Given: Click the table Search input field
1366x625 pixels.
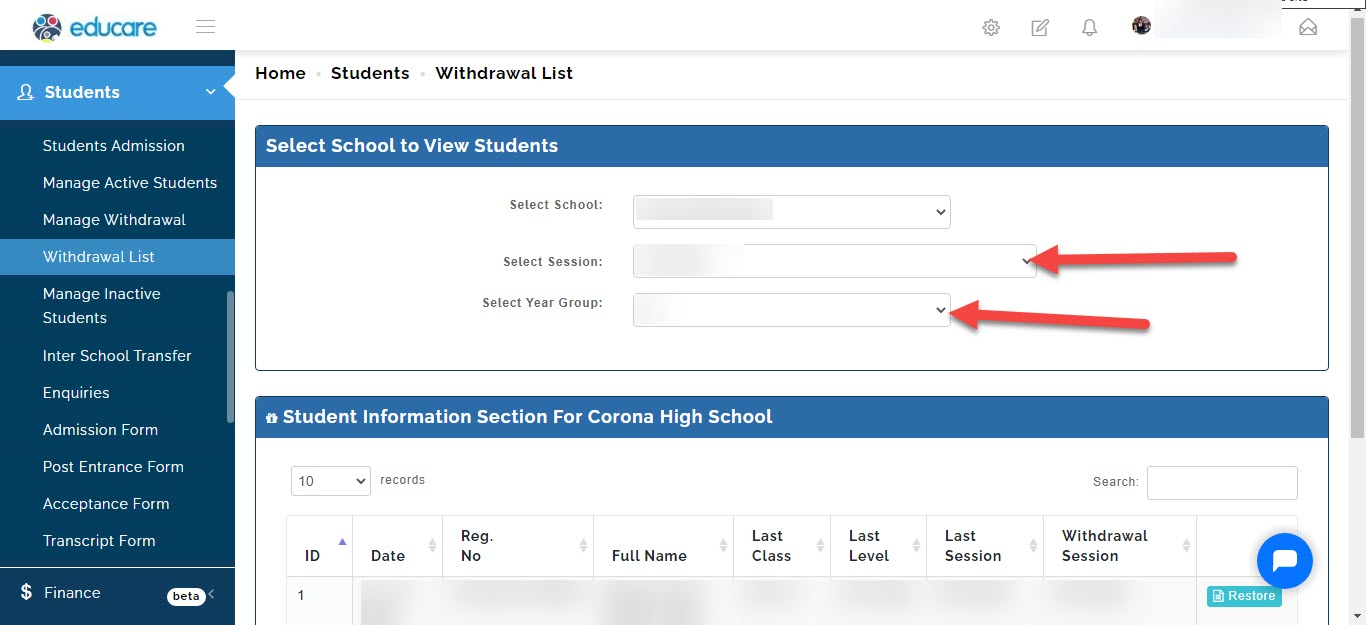Looking at the screenshot, I should tap(1222, 482).
